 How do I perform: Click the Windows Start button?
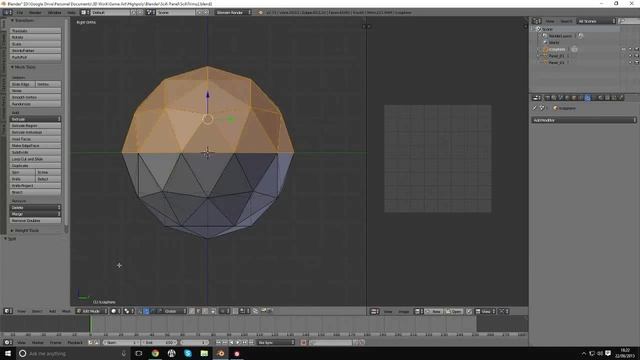click(x=8, y=353)
